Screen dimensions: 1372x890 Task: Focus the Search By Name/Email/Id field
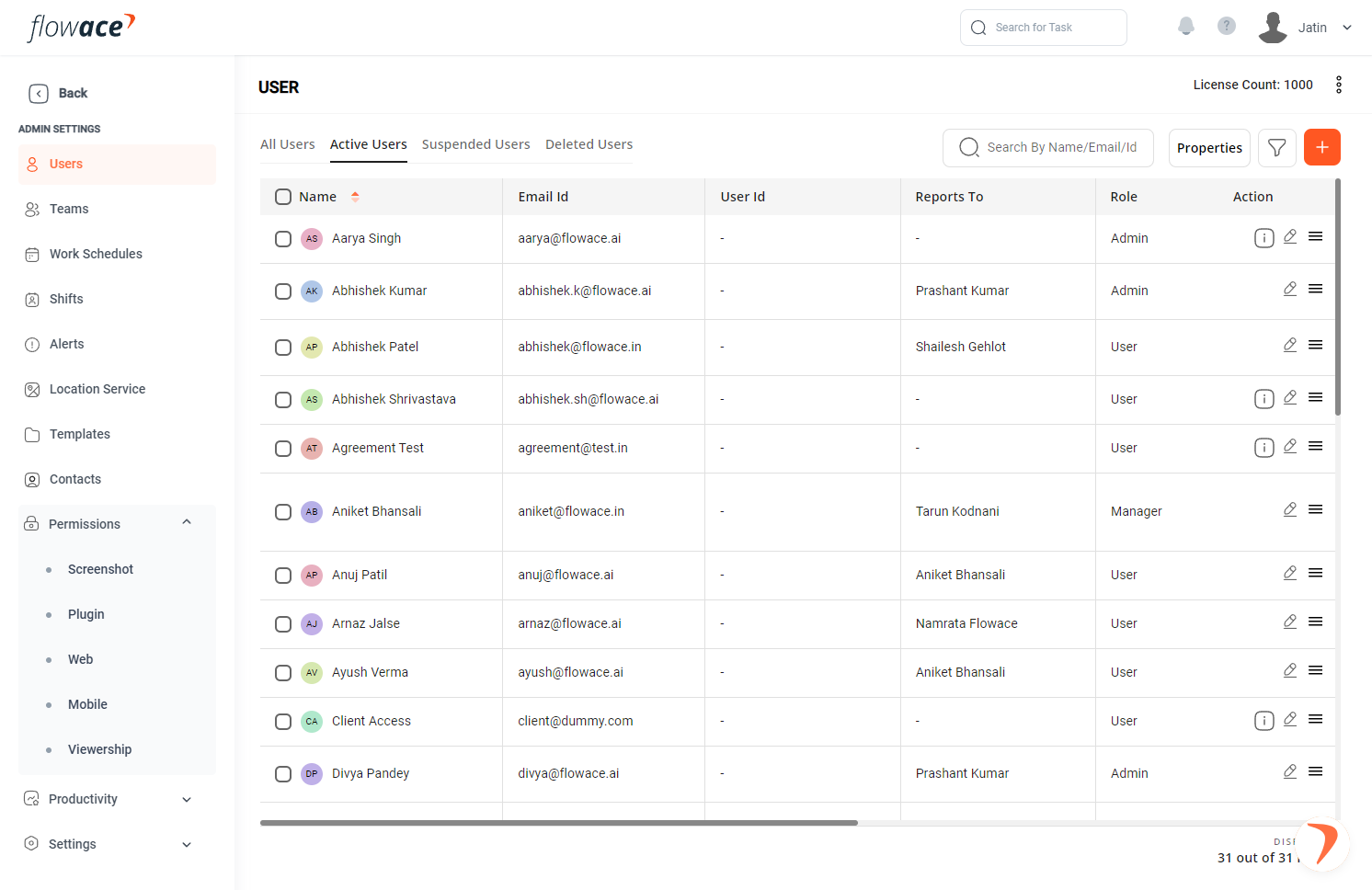(x=1048, y=147)
